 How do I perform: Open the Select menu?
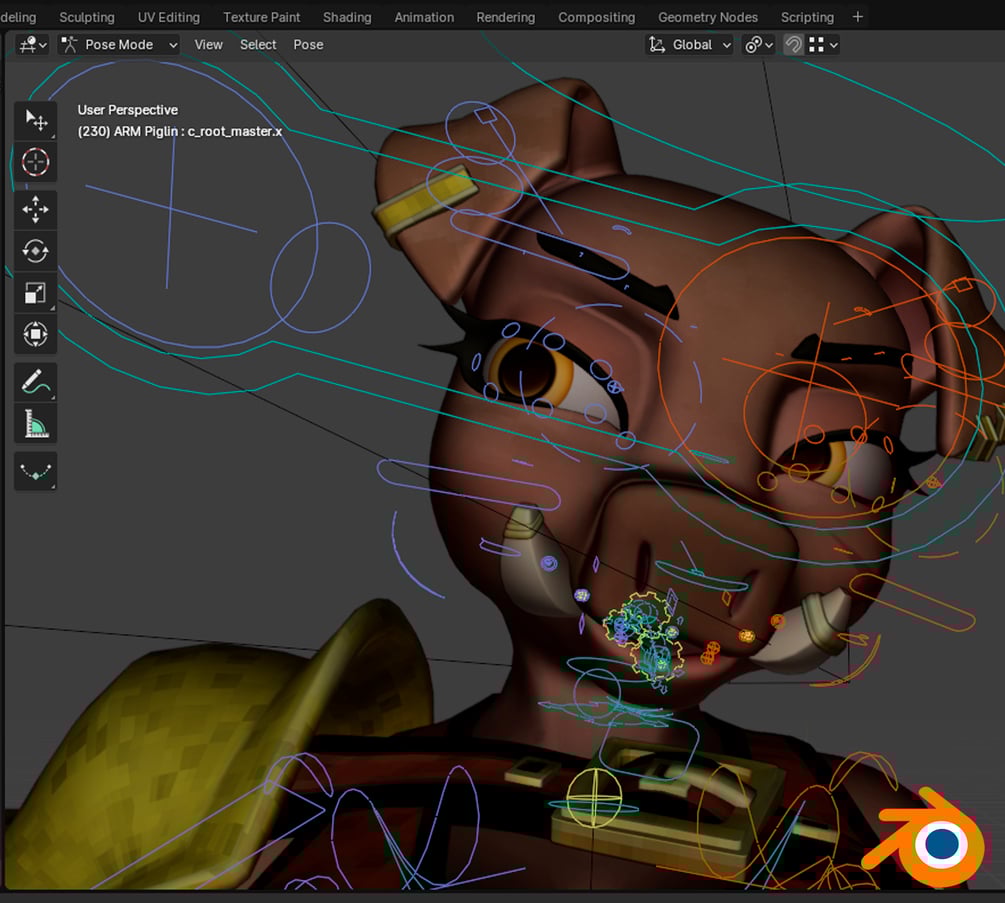tap(258, 45)
